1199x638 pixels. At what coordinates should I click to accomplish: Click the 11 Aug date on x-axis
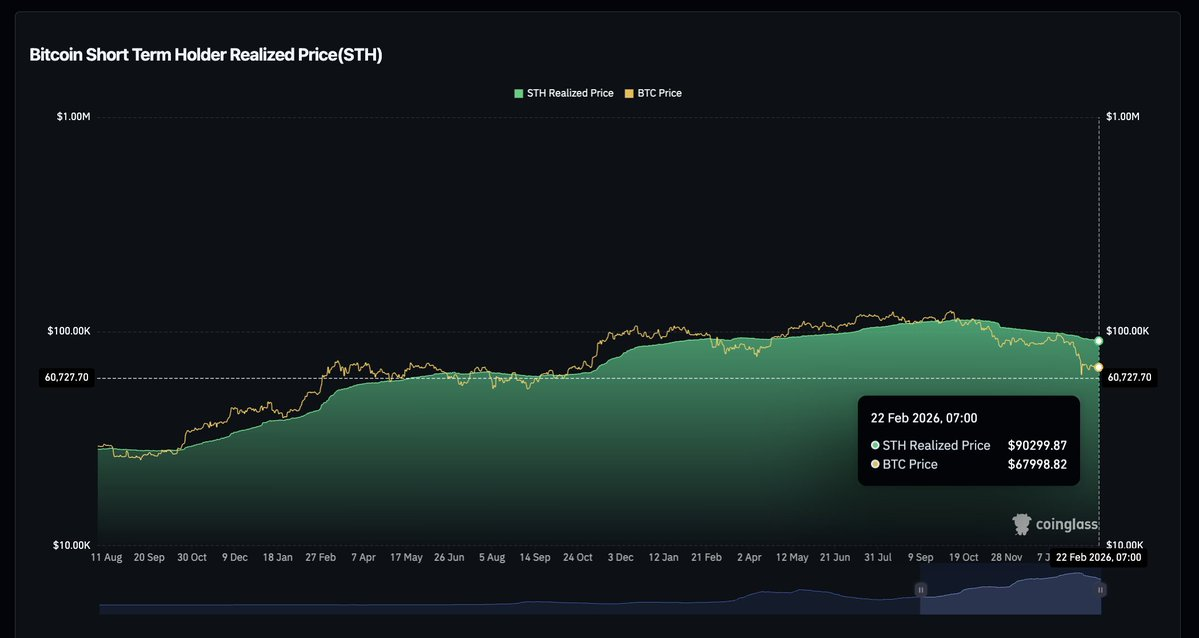click(106, 557)
